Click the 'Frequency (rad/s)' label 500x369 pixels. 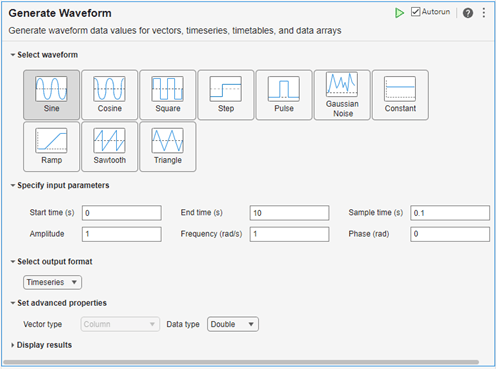coord(211,234)
